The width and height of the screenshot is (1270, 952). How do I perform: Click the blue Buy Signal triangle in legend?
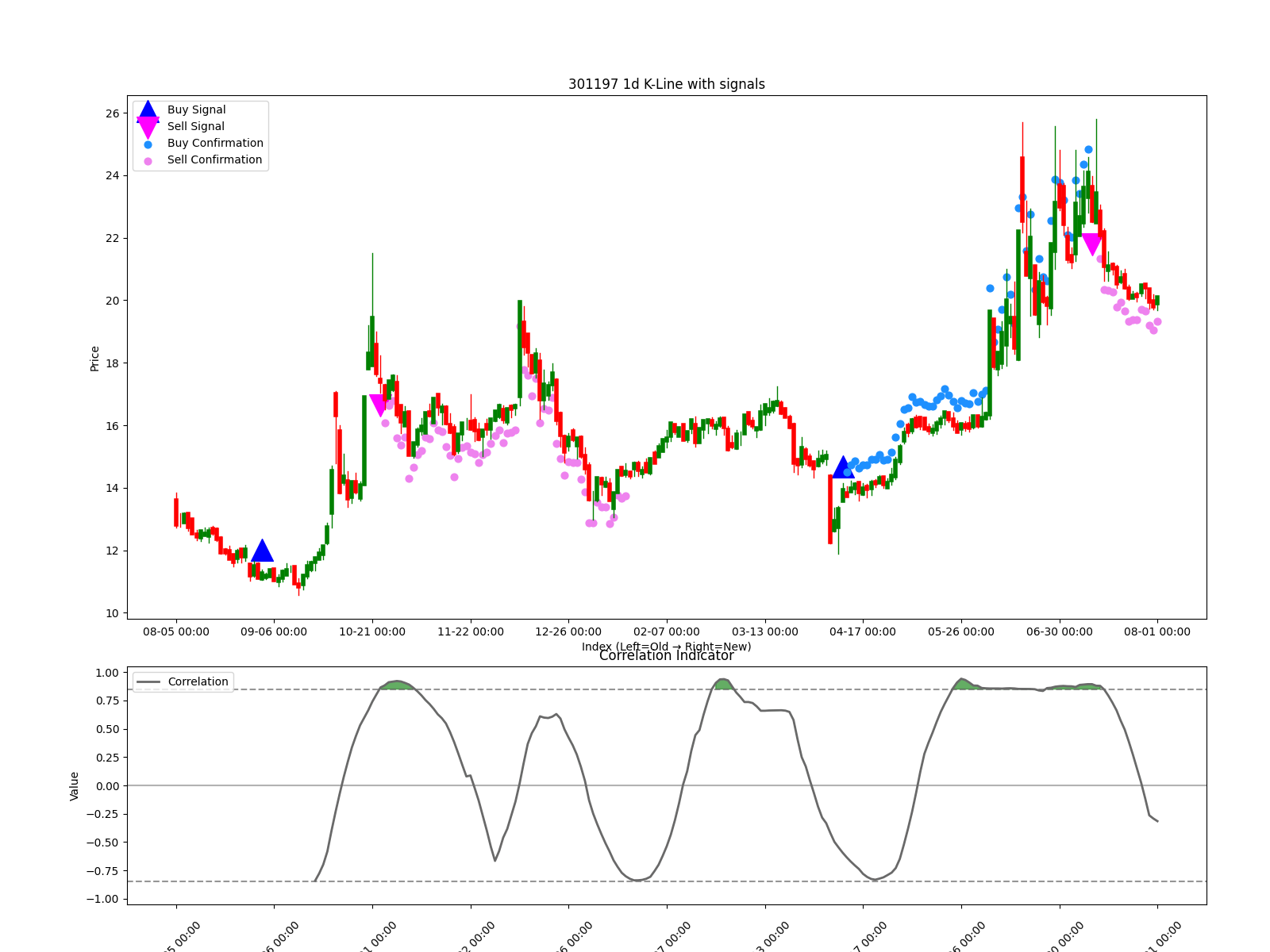148,112
